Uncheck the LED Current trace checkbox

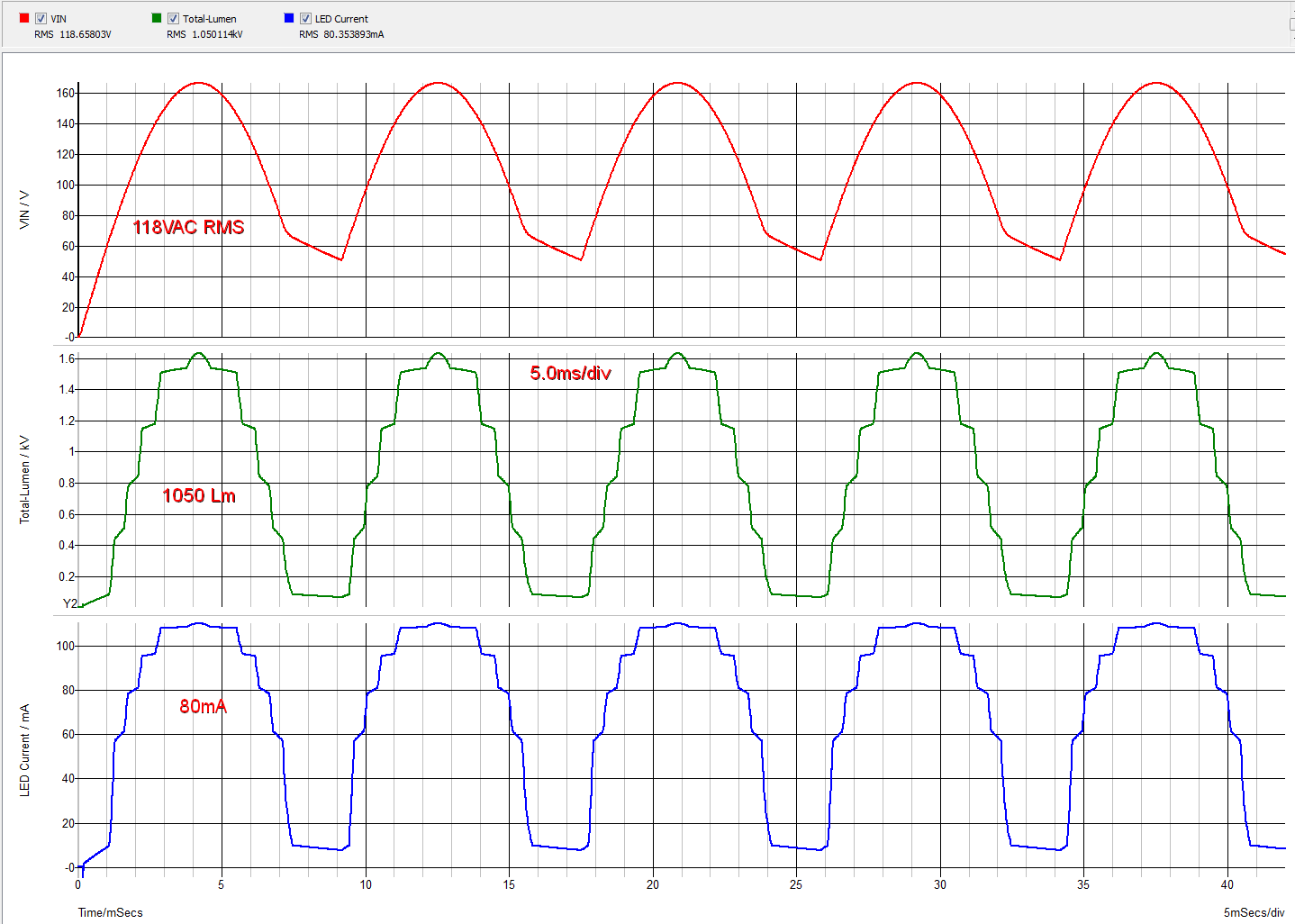pos(305,18)
